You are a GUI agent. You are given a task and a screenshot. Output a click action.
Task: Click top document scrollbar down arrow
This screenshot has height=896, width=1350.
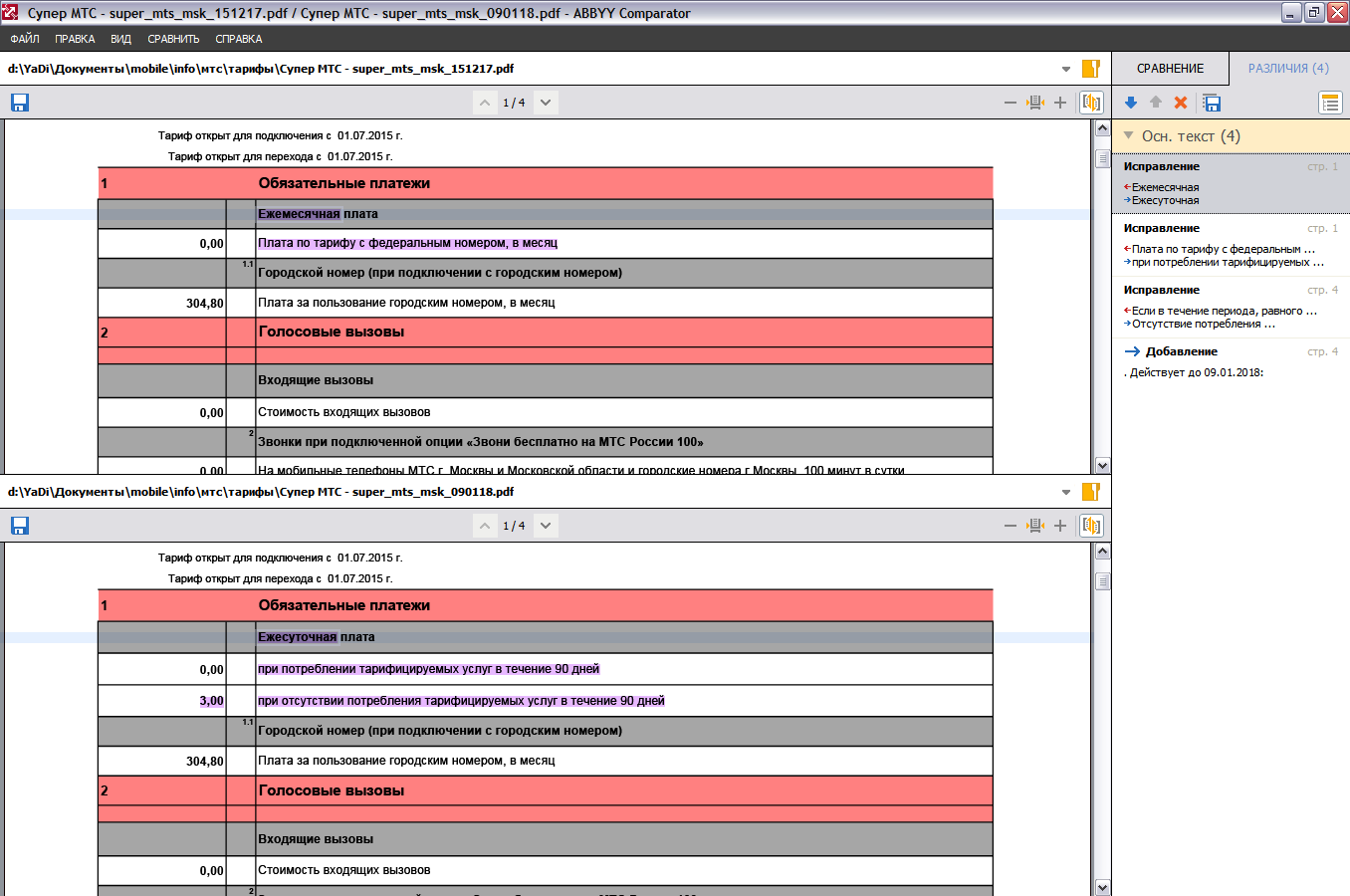tap(1102, 465)
